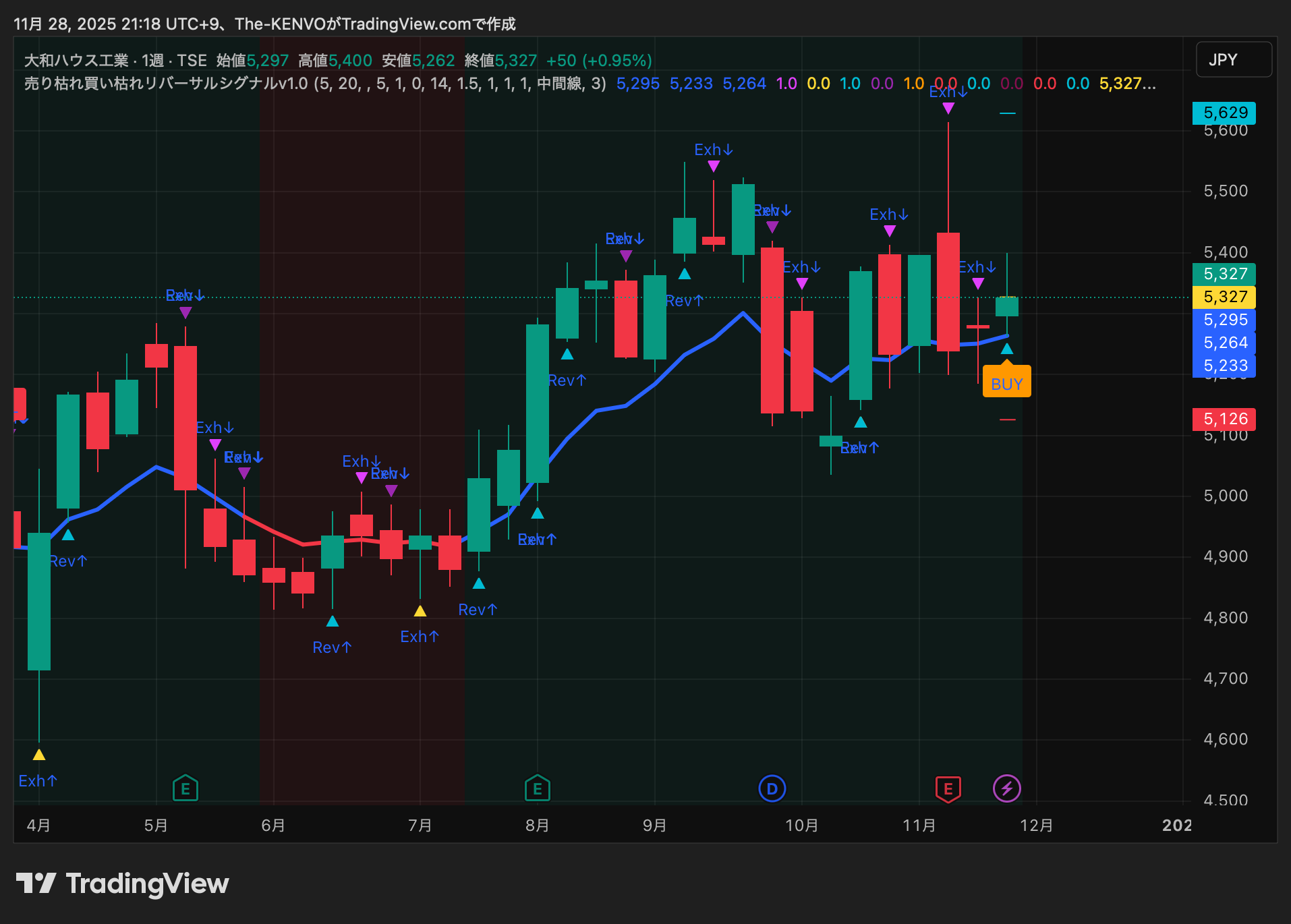Open the purple lightning event icon
Screen dimensions: 1291x924
point(1006,788)
